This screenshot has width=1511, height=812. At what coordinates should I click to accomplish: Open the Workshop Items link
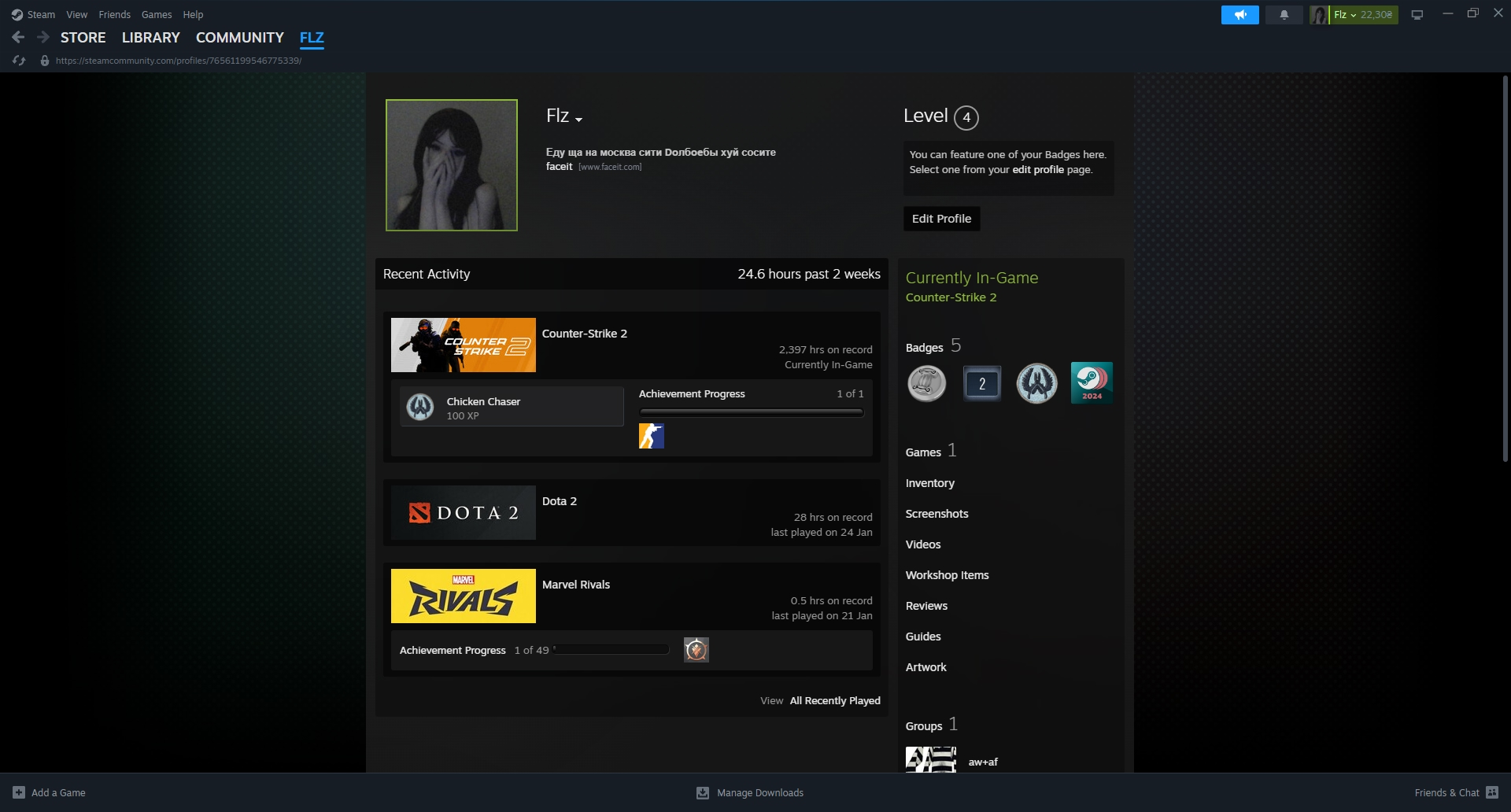(947, 575)
